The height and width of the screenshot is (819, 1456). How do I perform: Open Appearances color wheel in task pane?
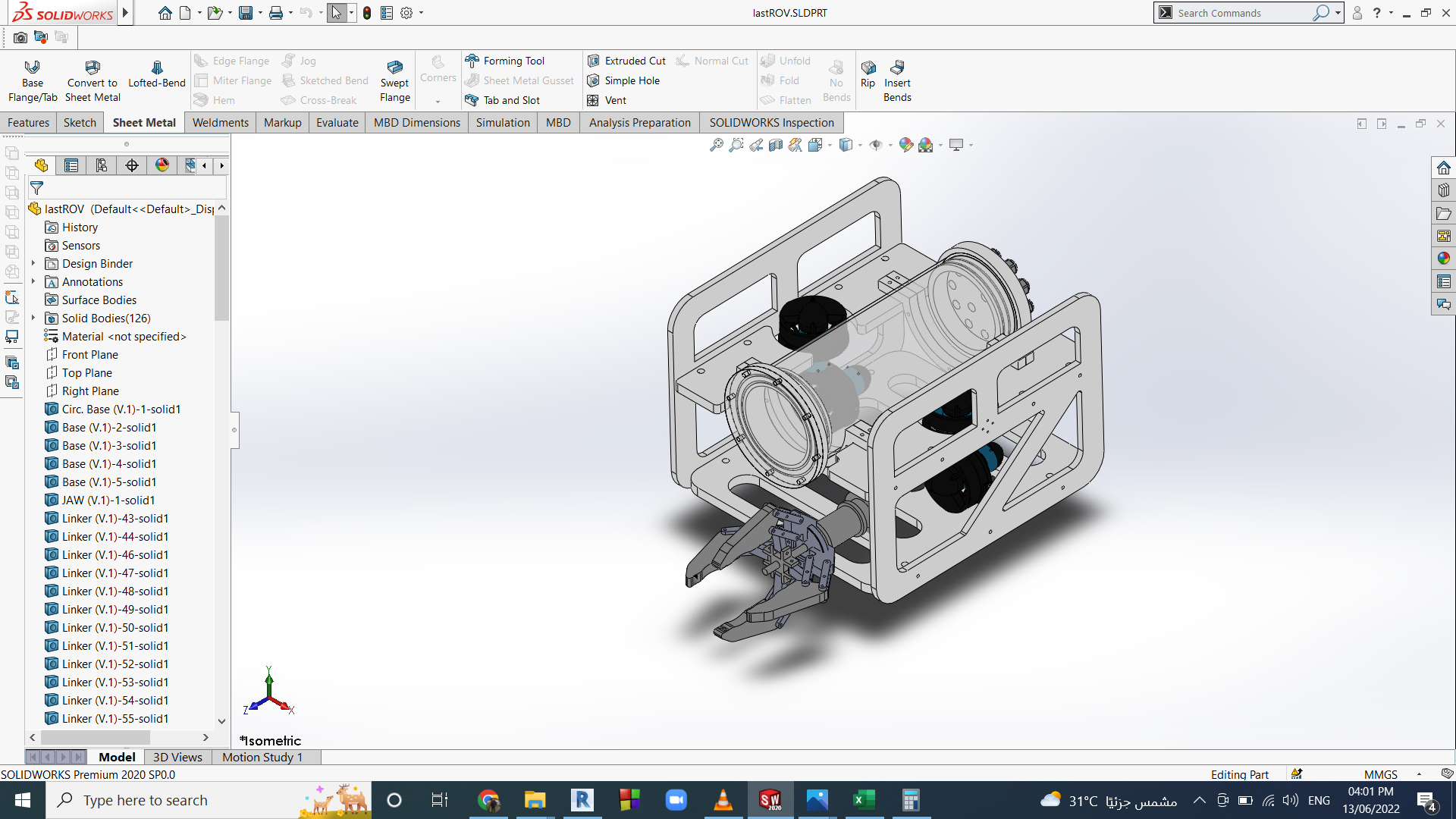pyautogui.click(x=1443, y=259)
